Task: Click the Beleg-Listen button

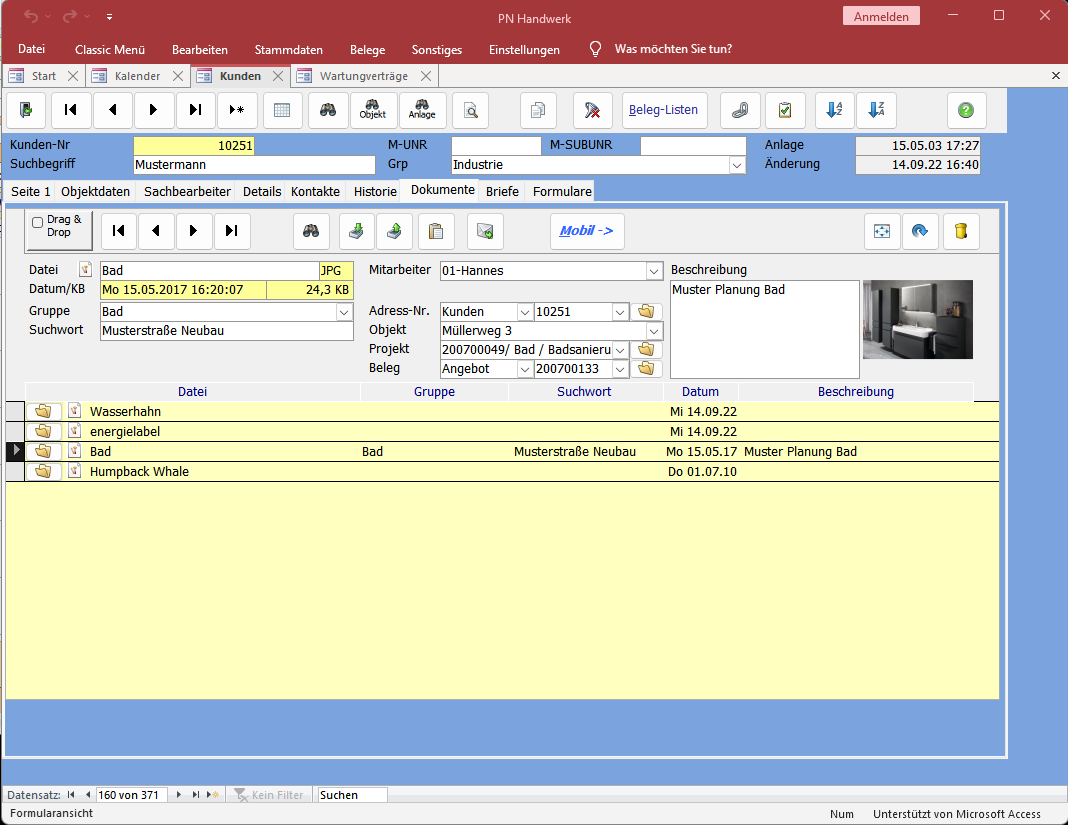Action: click(664, 110)
